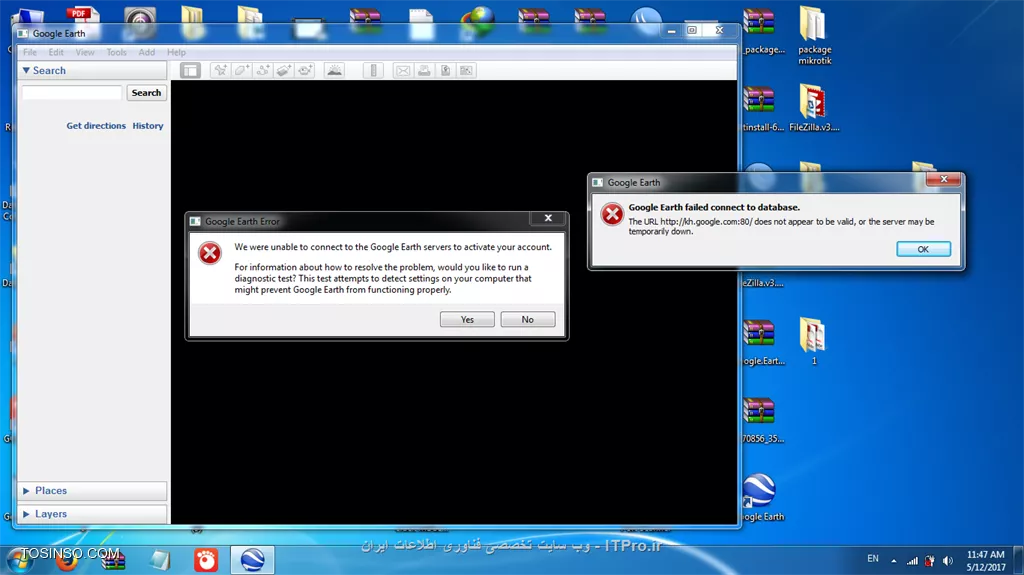Image resolution: width=1024 pixels, height=575 pixels.
Task: Click the Print toolbar icon
Action: click(x=424, y=71)
